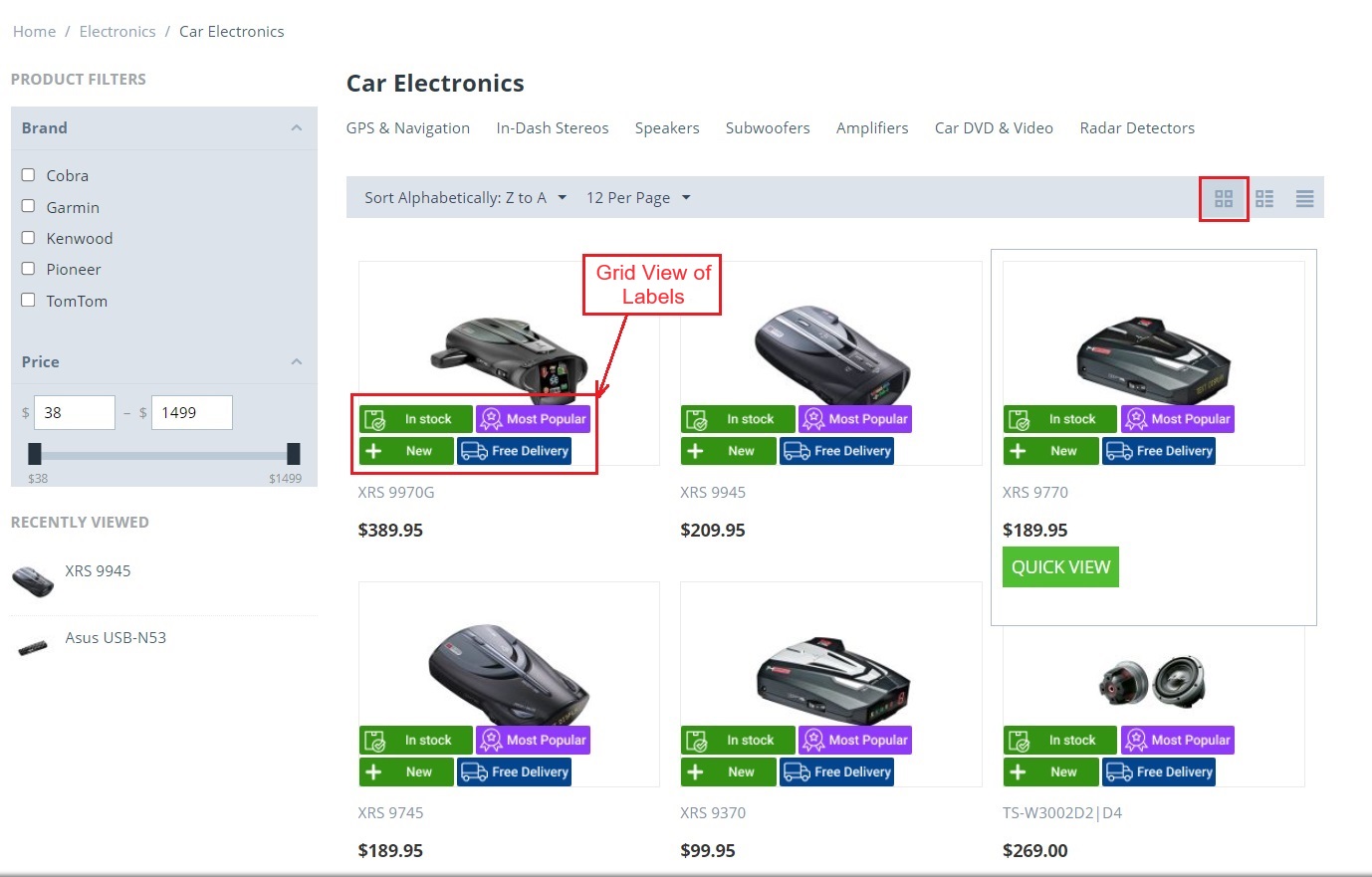Click Free Delivery label on XRS 9970G

pyautogui.click(x=514, y=451)
